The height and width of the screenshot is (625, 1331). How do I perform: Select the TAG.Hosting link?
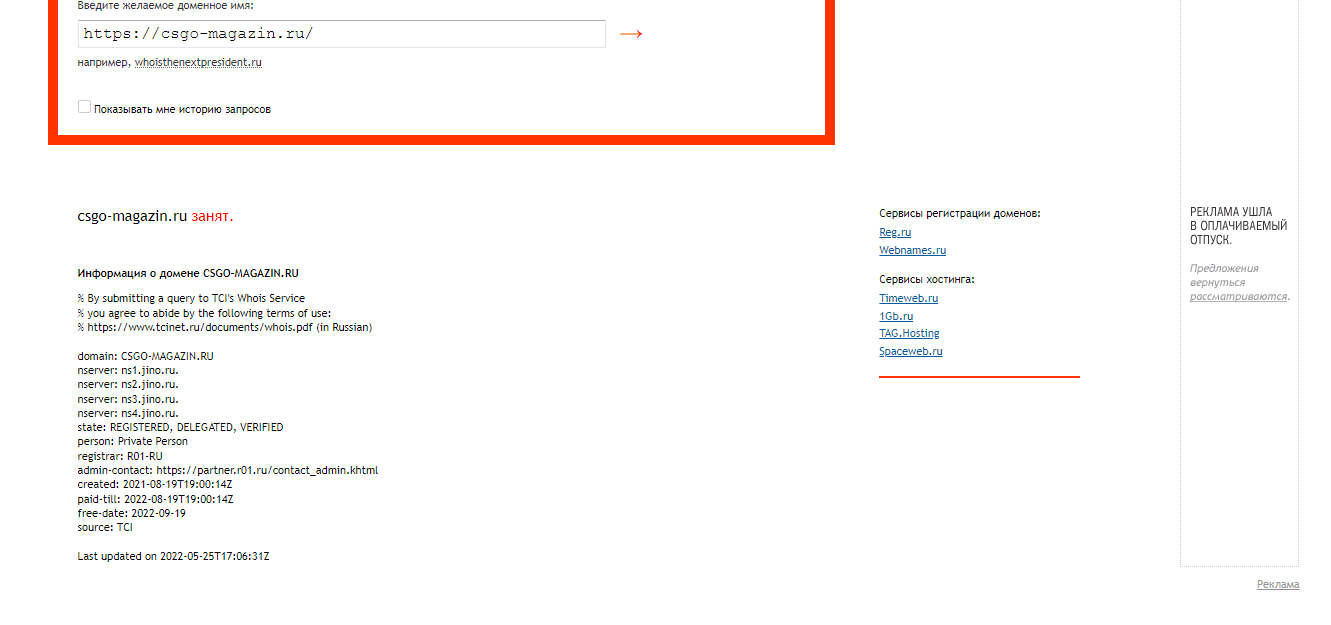pos(909,333)
